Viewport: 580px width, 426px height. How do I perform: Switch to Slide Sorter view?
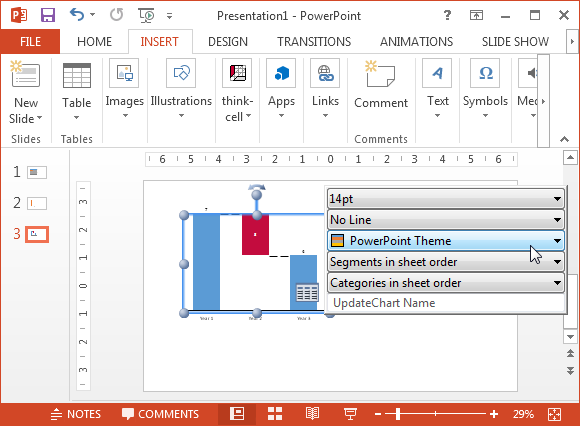tap(275, 413)
